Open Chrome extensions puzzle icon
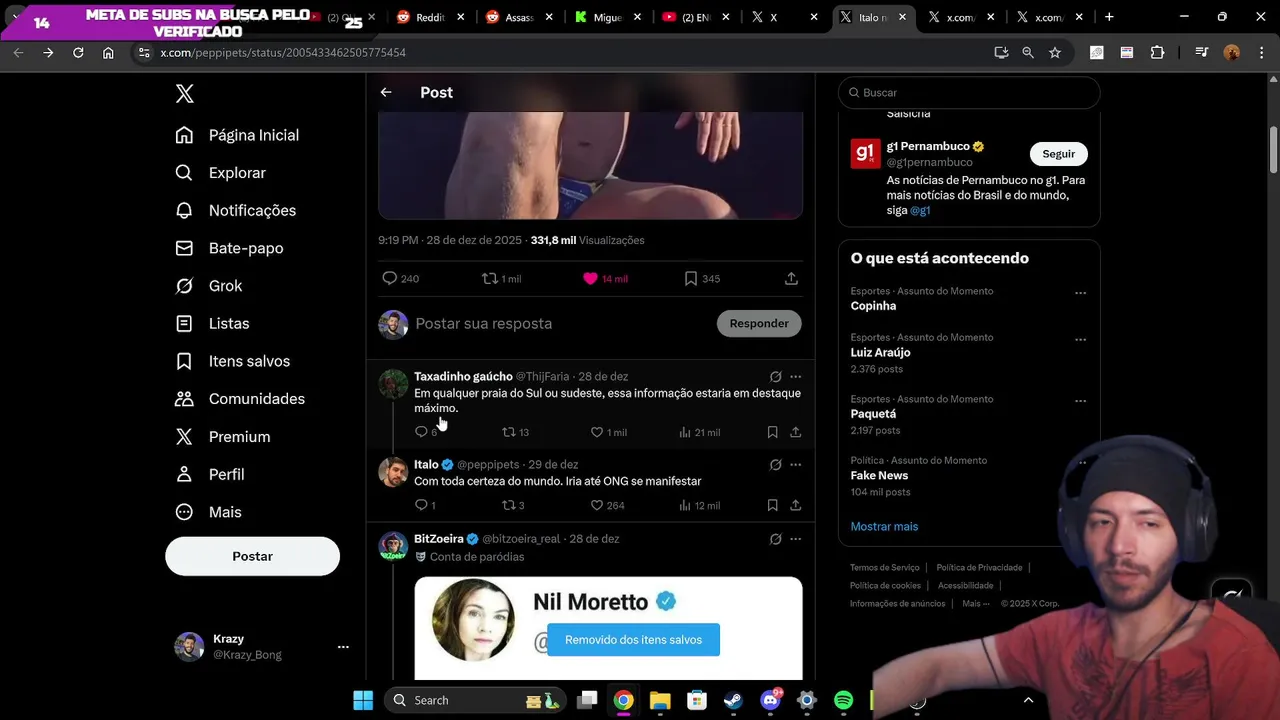 (1157, 52)
